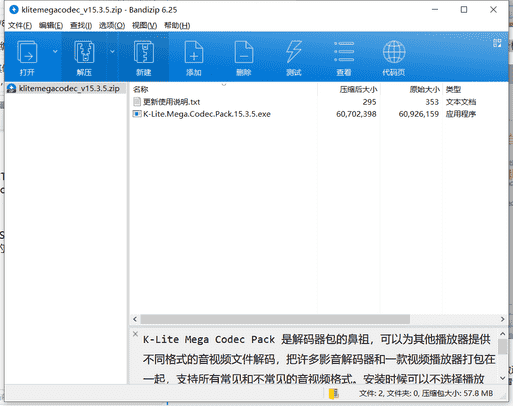Click the horizontal scrollbar thumb in file list
Screen dimensions: 513x406
point(275,319)
